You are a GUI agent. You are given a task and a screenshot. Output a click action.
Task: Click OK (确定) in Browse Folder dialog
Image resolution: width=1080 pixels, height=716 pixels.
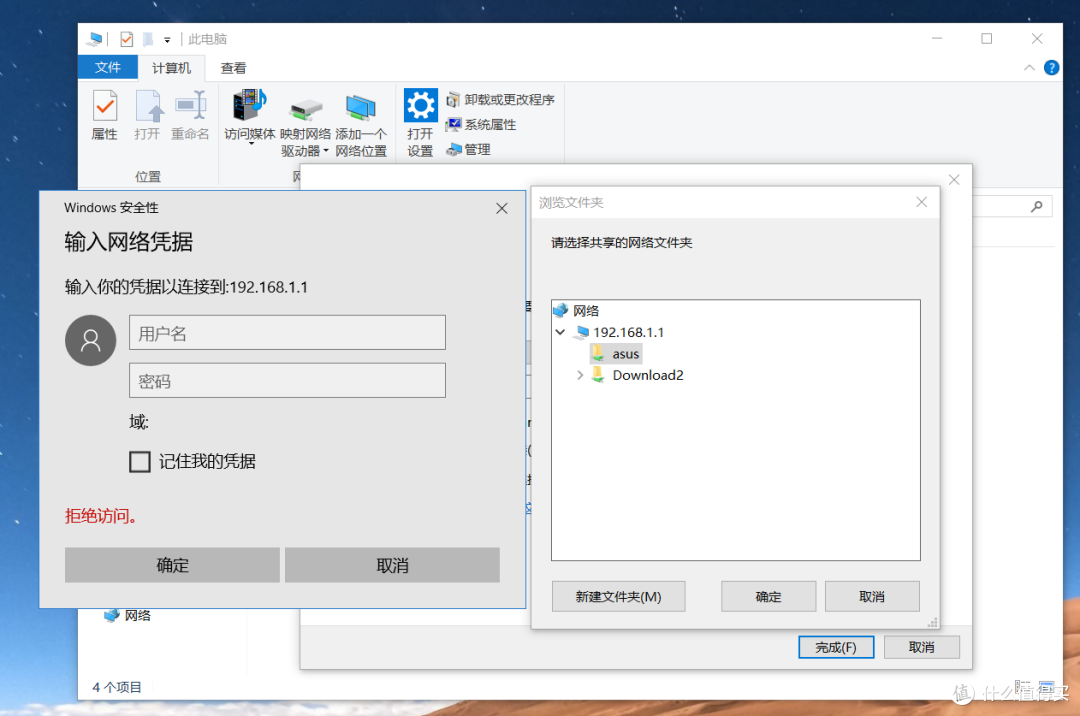coord(769,596)
